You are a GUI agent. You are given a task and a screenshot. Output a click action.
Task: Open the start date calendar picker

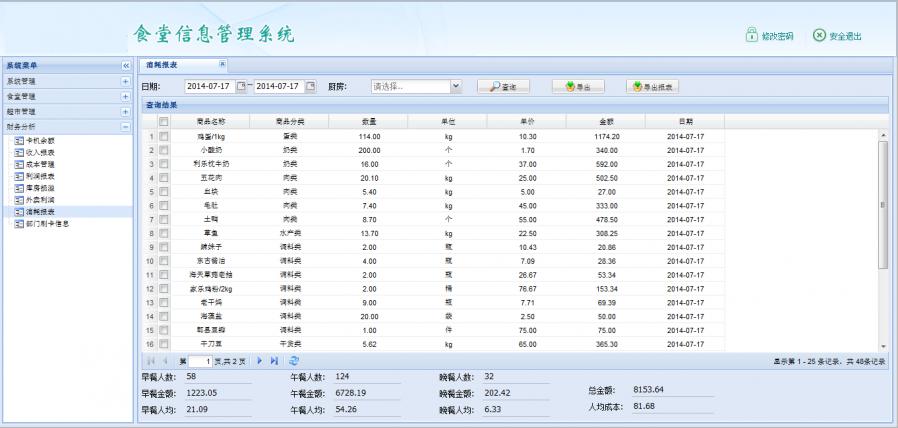[240, 87]
